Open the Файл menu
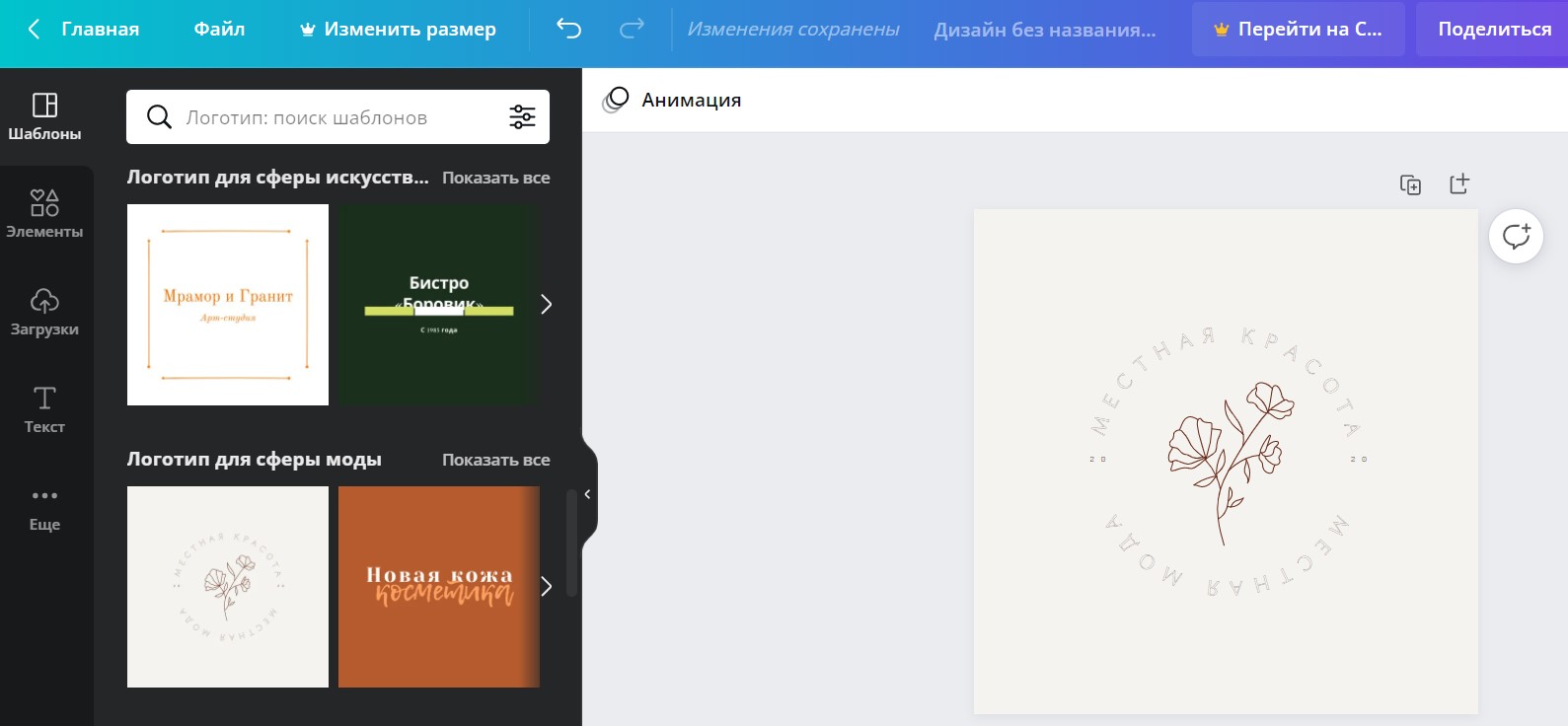Image resolution: width=1568 pixels, height=726 pixels. coord(219,29)
